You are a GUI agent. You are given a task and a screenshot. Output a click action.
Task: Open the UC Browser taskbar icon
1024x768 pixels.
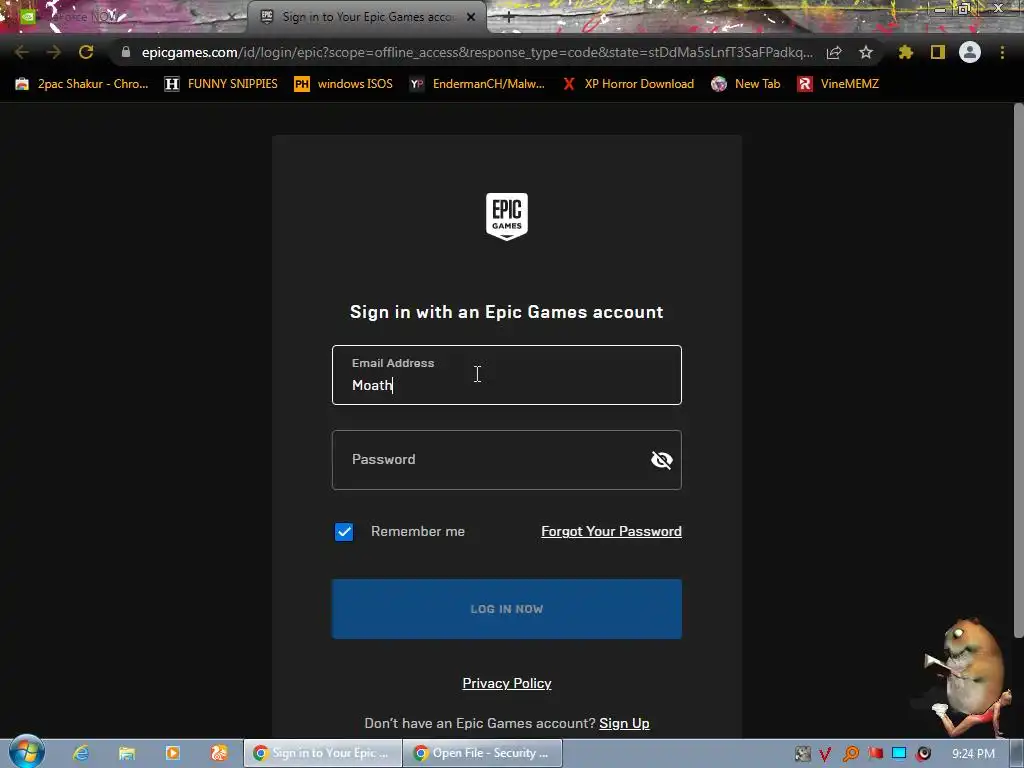[219, 753]
